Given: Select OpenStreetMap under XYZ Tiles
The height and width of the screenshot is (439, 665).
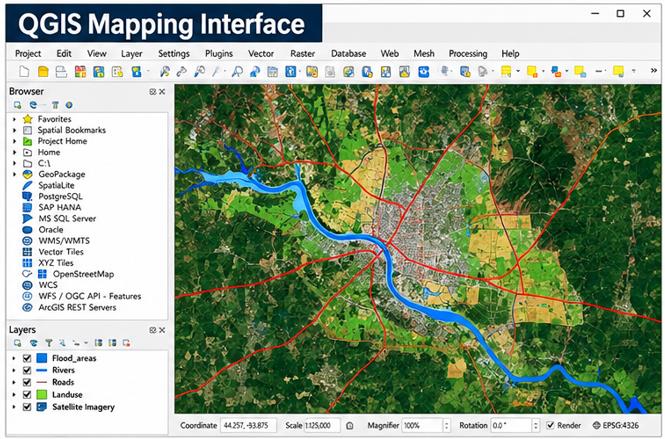Looking at the screenshot, I should pos(83,274).
